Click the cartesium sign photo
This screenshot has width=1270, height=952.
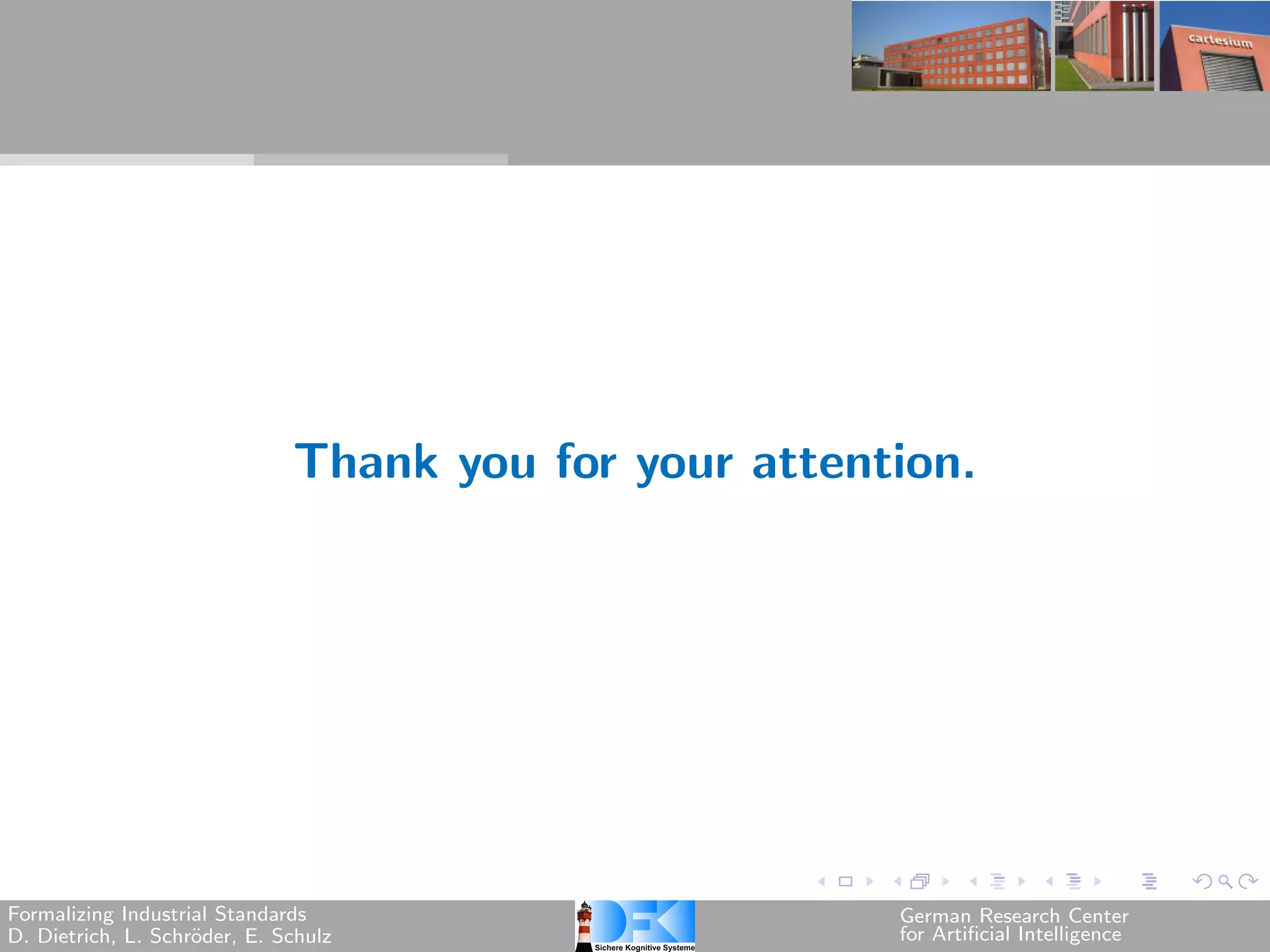coord(1215,46)
